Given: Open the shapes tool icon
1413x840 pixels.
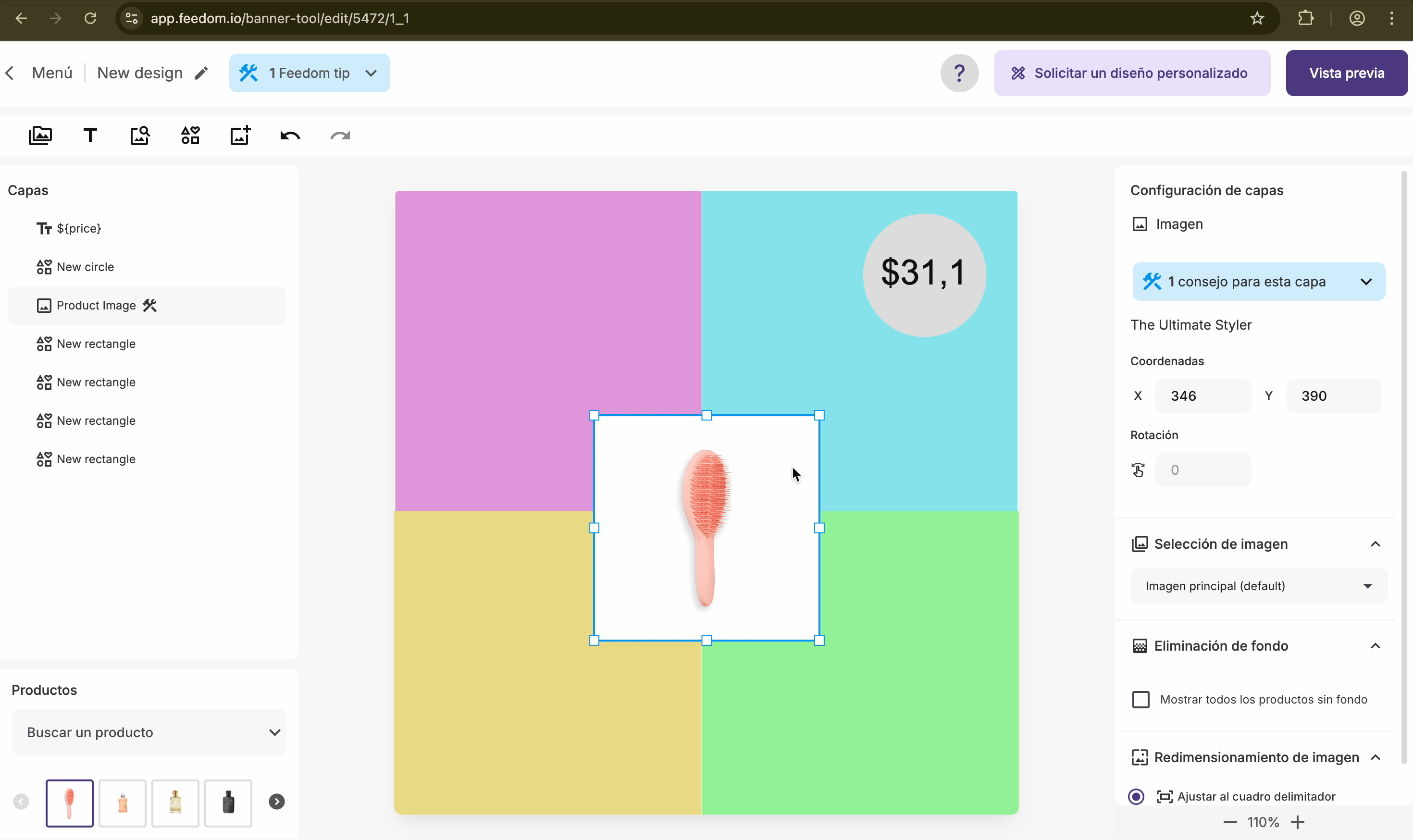Looking at the screenshot, I should (190, 136).
